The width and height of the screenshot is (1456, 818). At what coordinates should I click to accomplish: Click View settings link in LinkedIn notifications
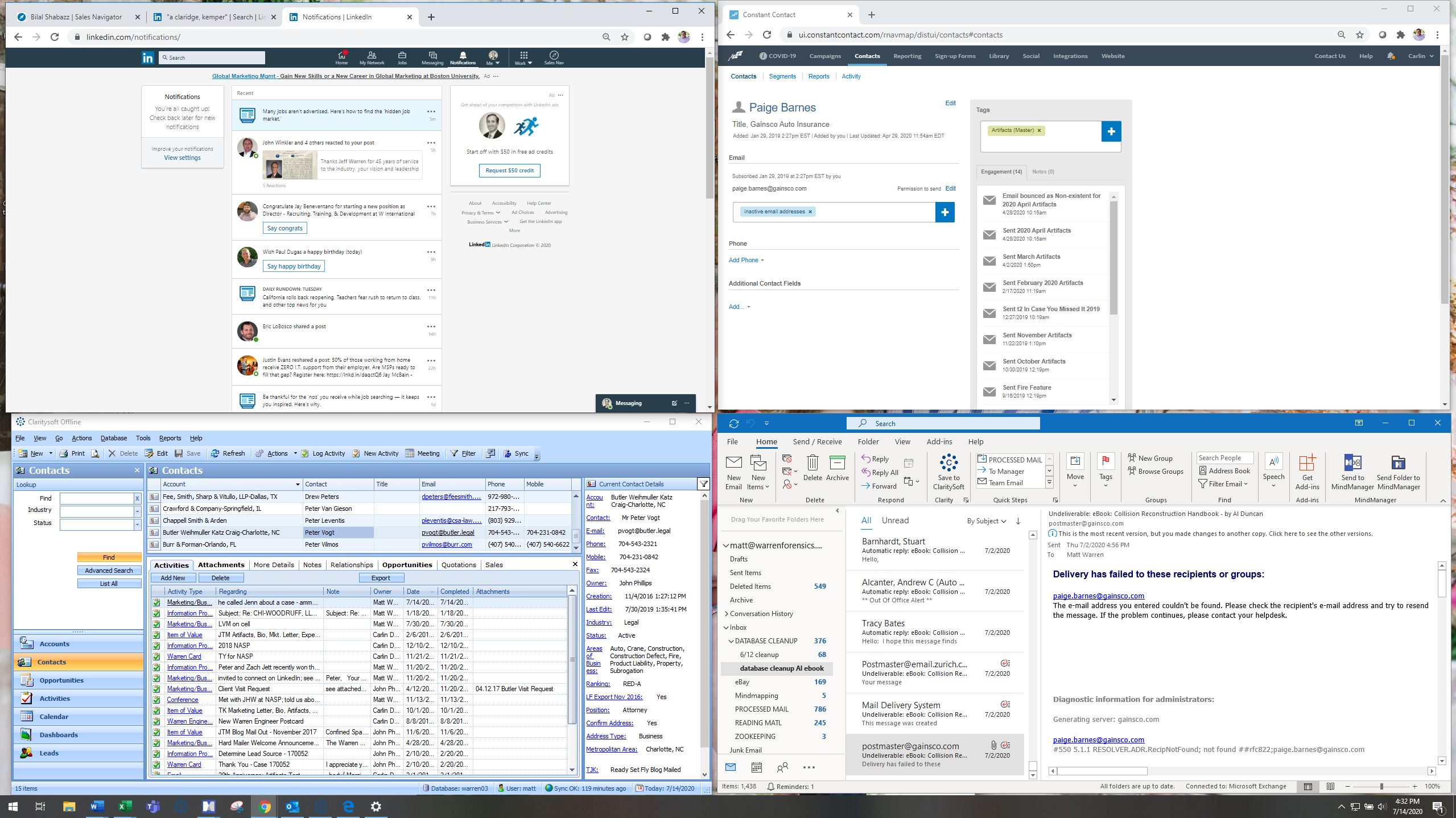click(182, 158)
